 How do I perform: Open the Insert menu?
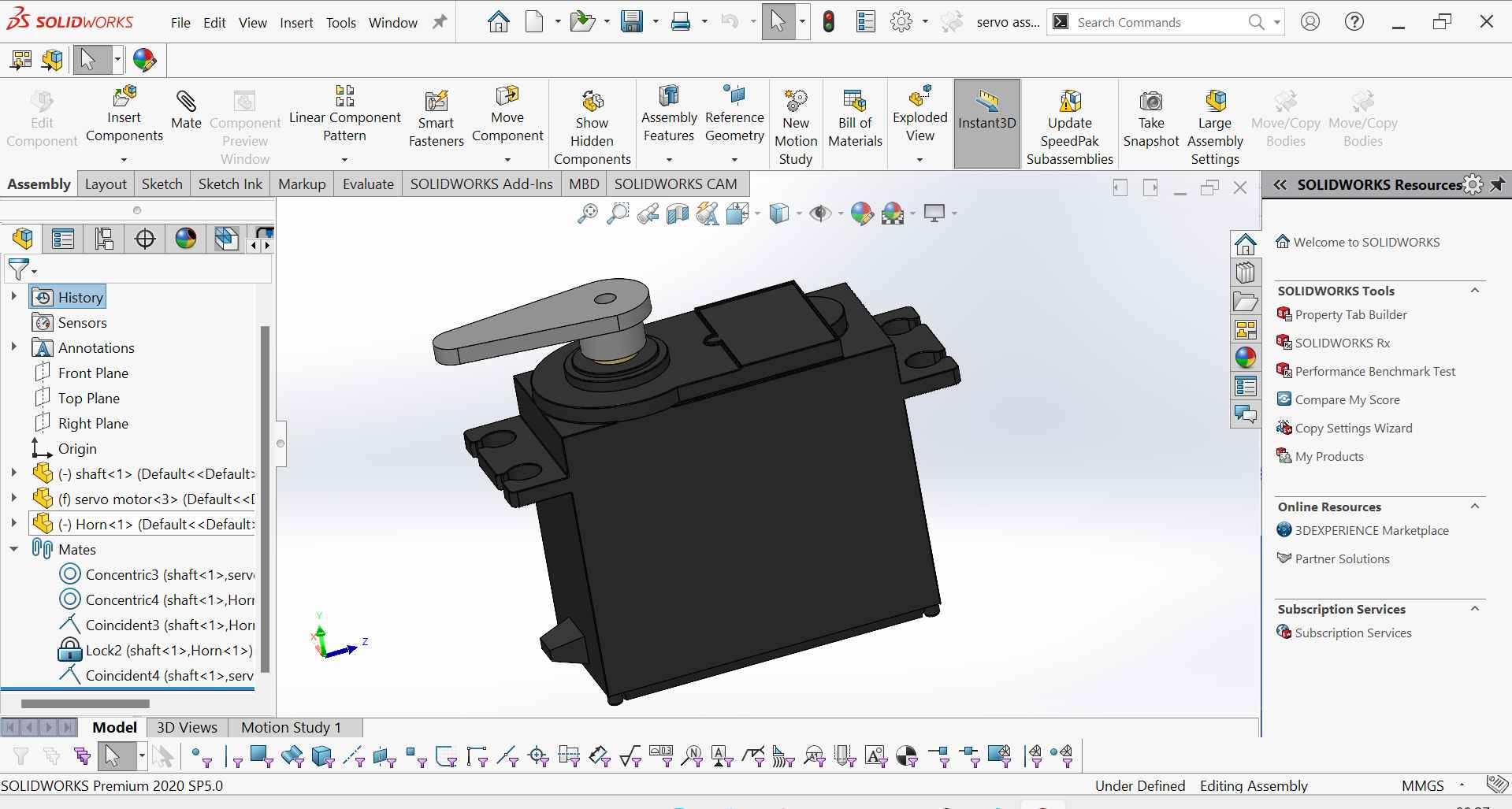[x=296, y=23]
